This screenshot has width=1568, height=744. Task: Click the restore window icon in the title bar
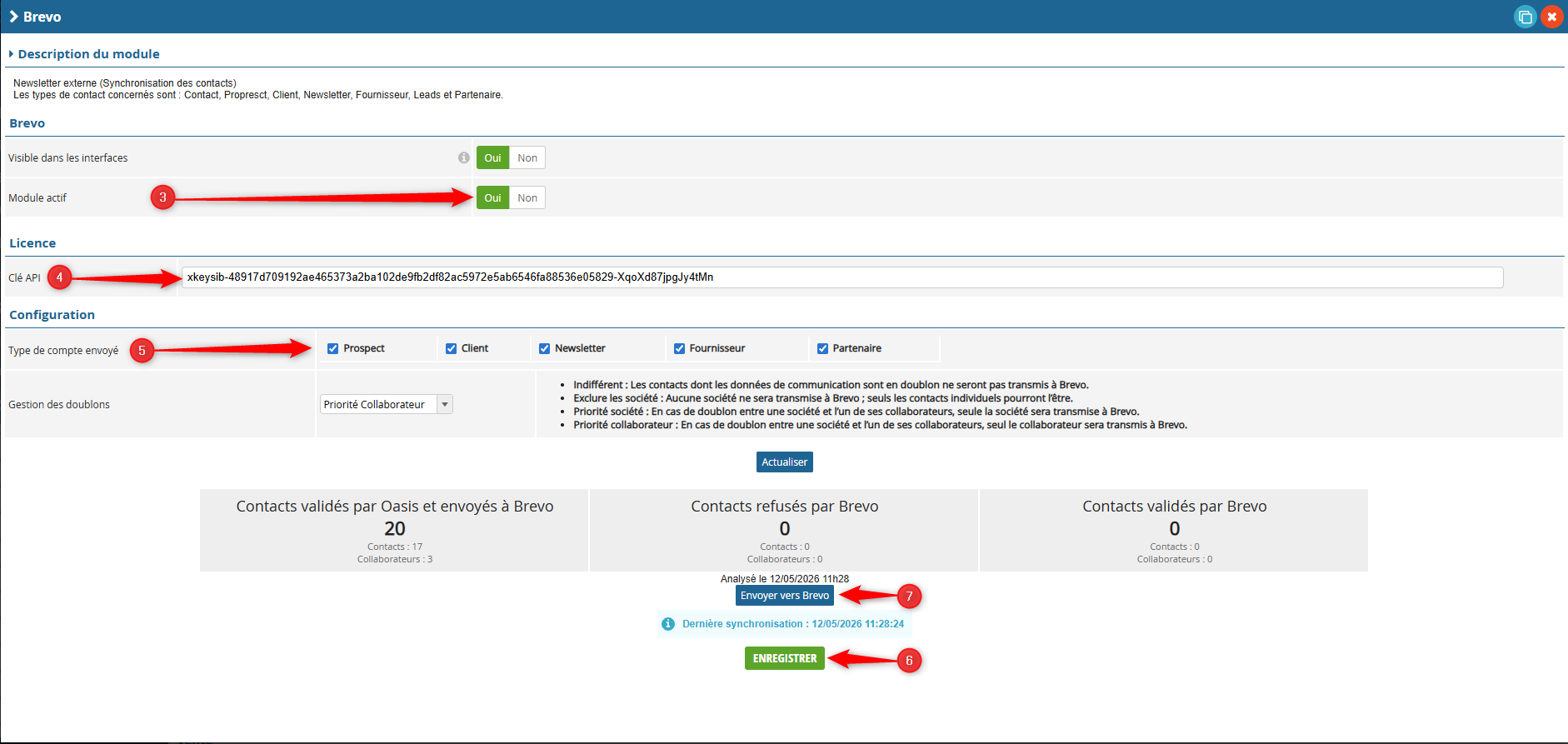(x=1525, y=17)
